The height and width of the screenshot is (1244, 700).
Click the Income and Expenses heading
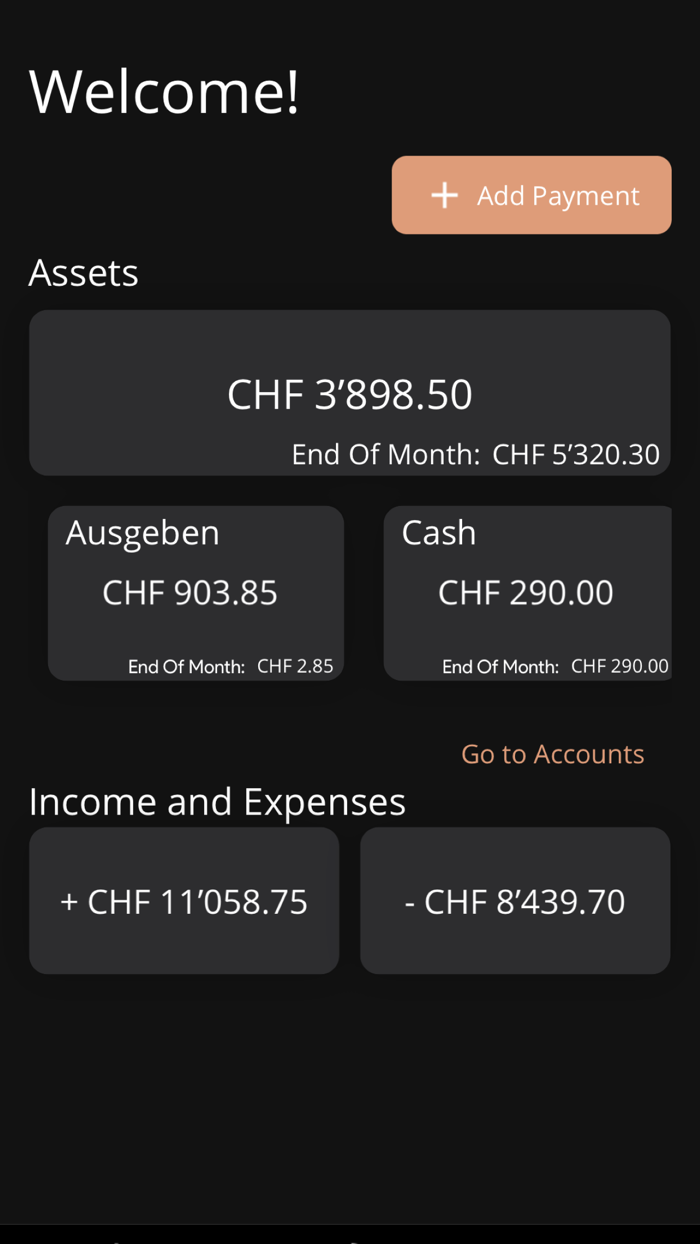point(218,801)
